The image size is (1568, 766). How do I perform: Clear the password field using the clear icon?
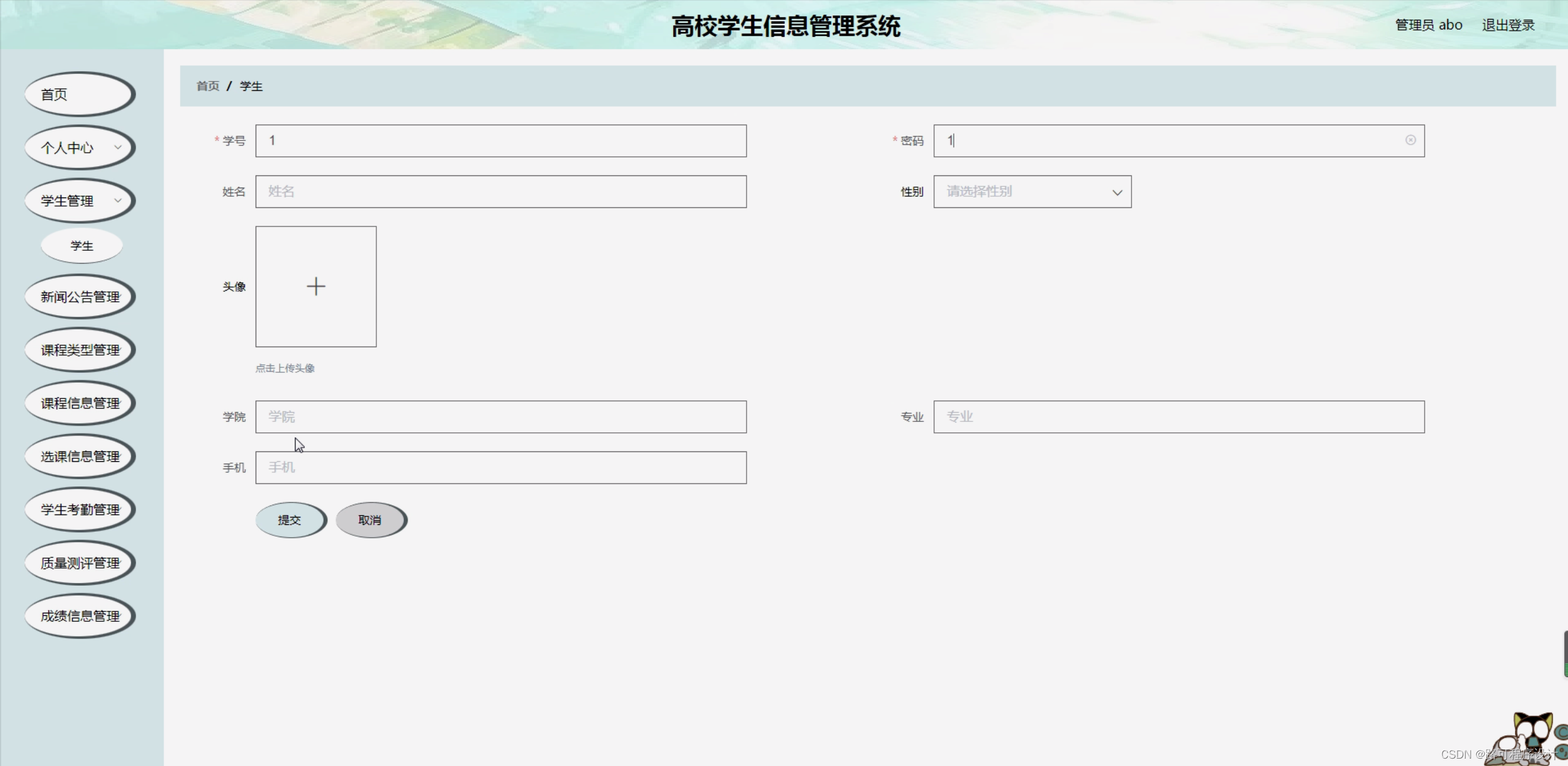[1411, 140]
